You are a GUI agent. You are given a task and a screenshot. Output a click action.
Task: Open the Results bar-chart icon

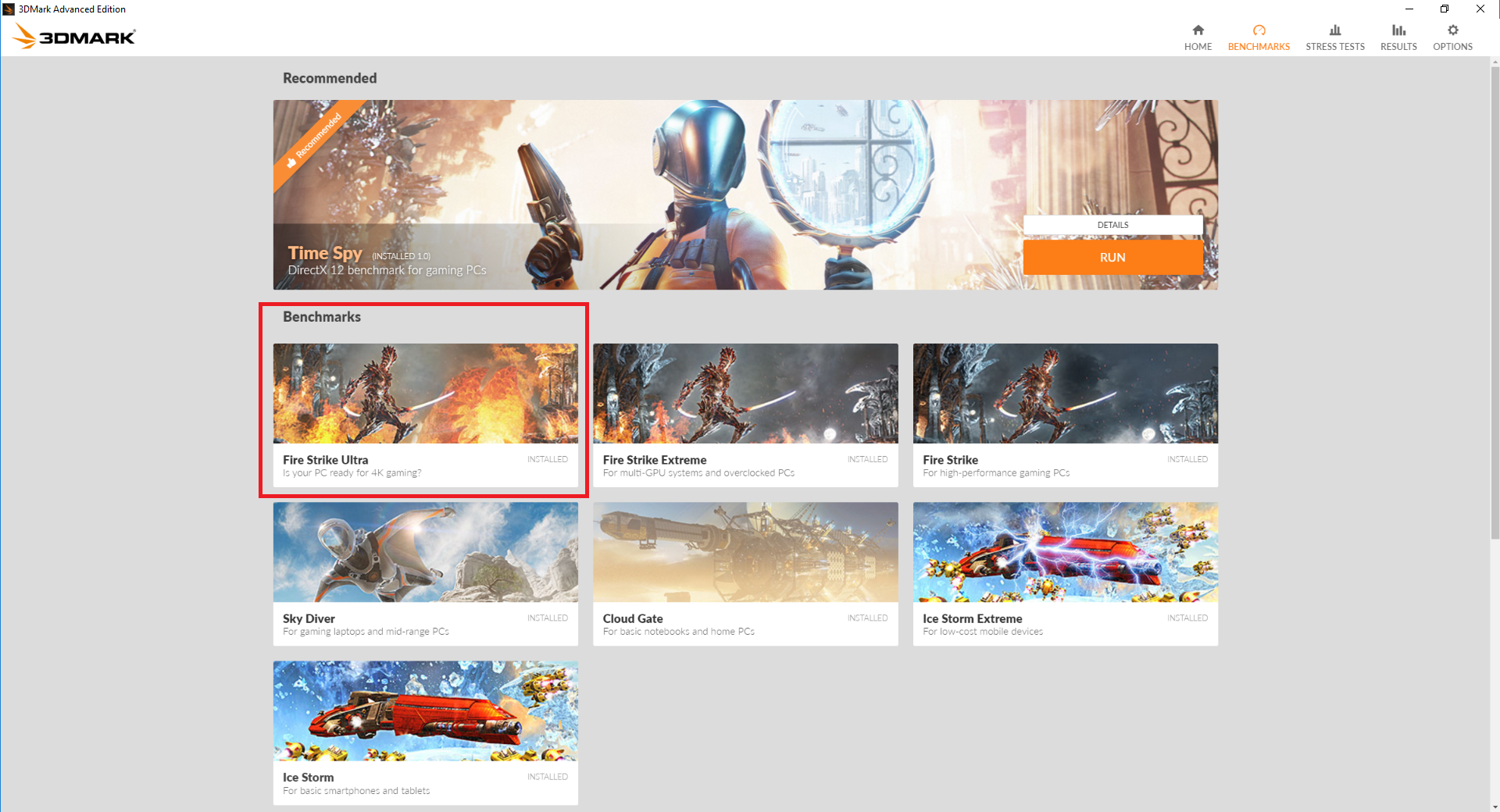1398,30
